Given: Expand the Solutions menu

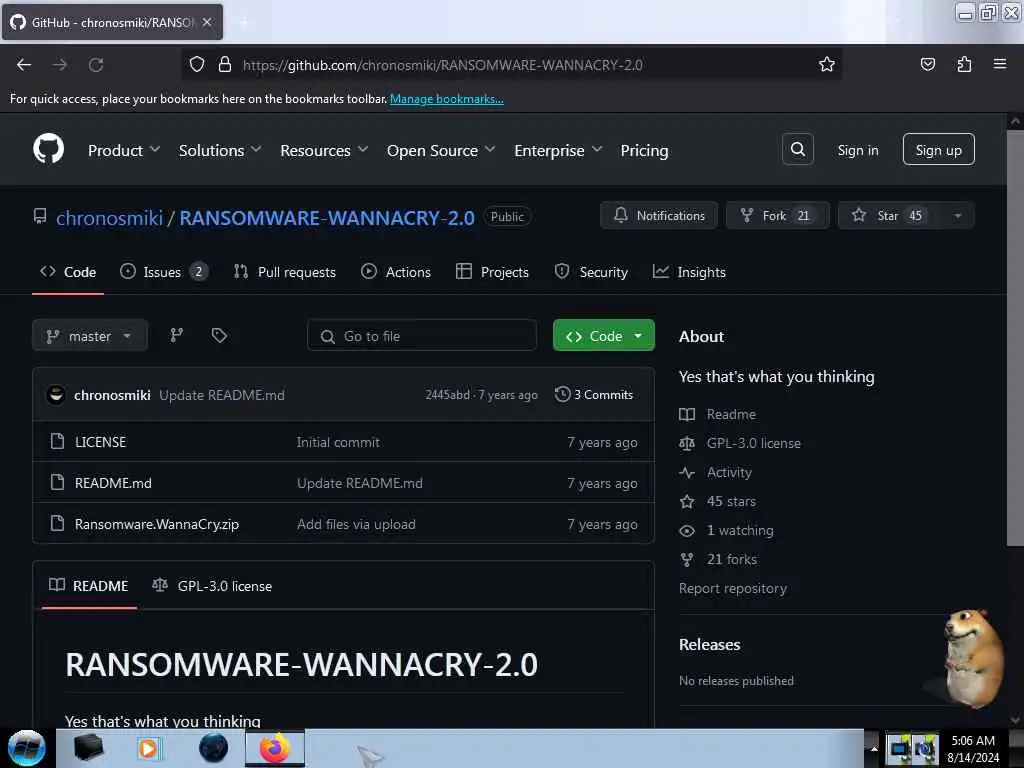Looking at the screenshot, I should pyautogui.click(x=220, y=150).
